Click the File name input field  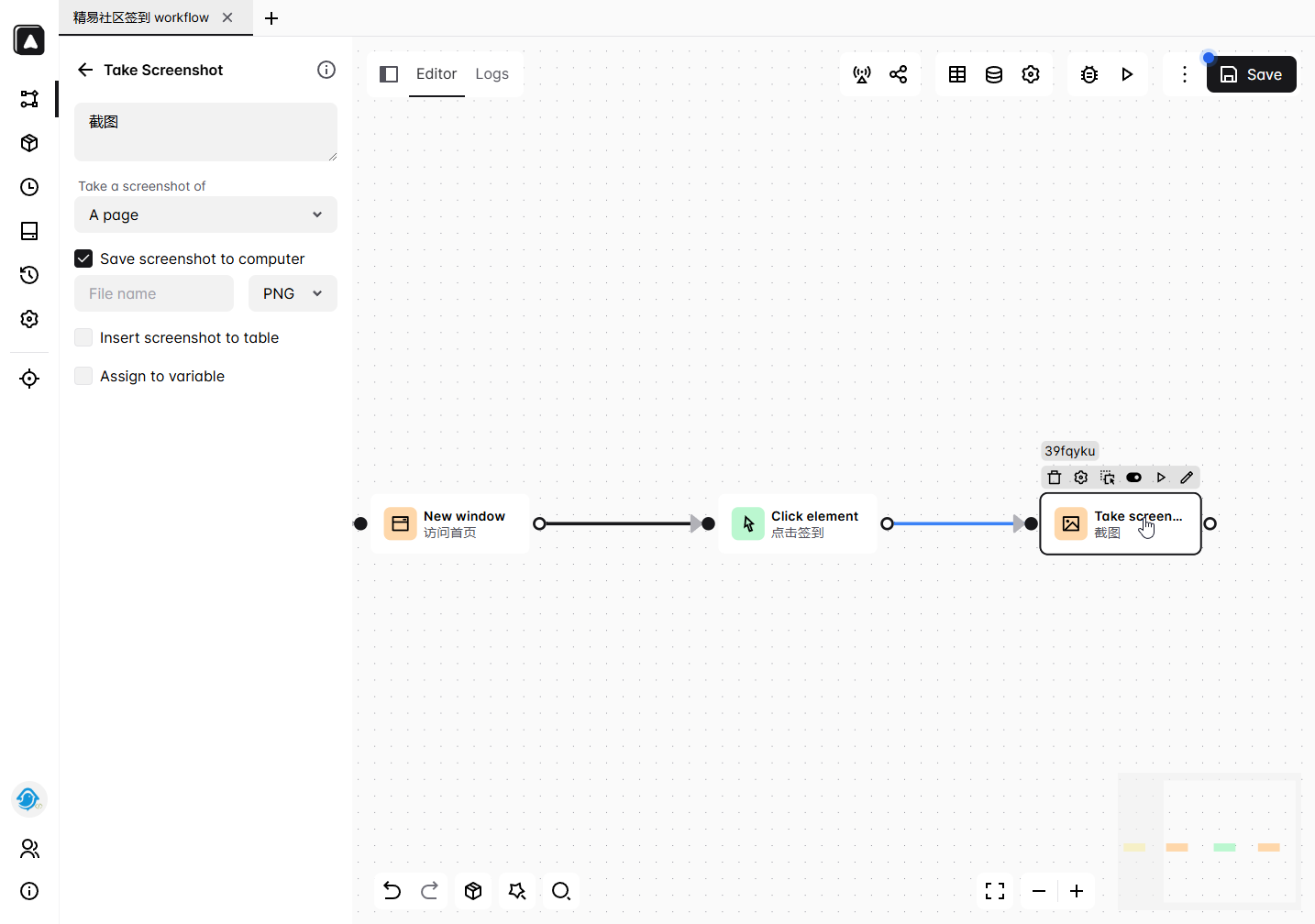[x=154, y=294]
